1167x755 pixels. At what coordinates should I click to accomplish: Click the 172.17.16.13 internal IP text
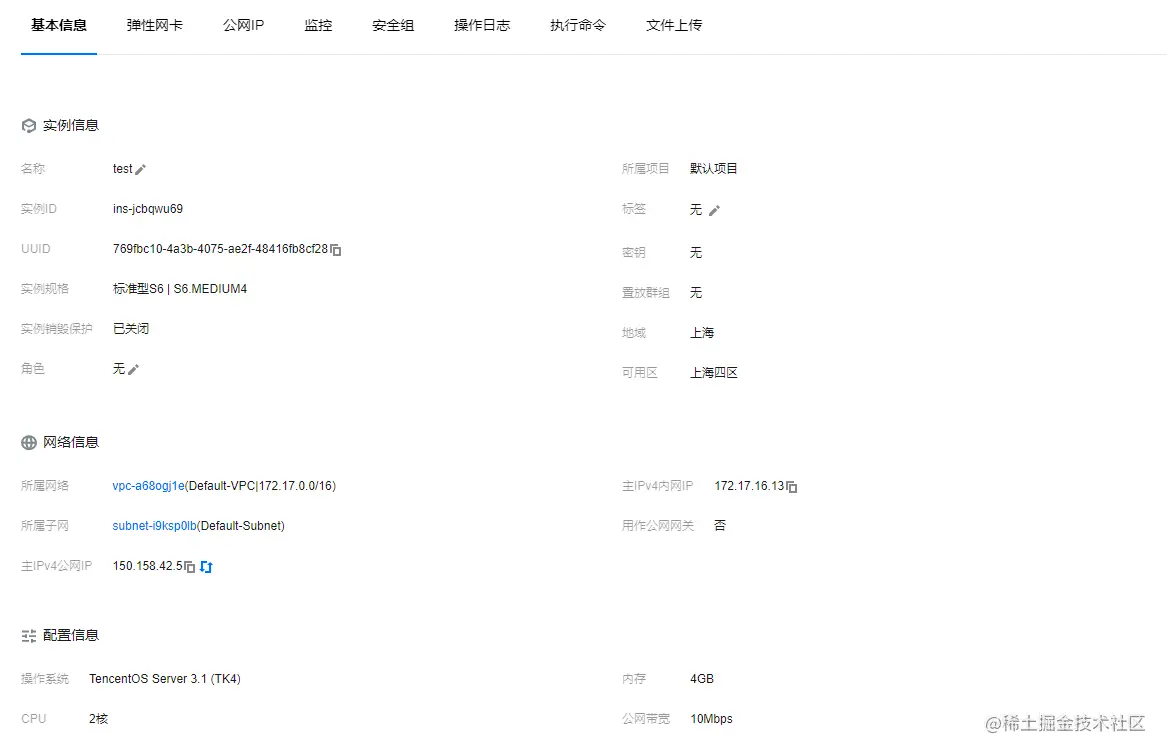click(749, 485)
